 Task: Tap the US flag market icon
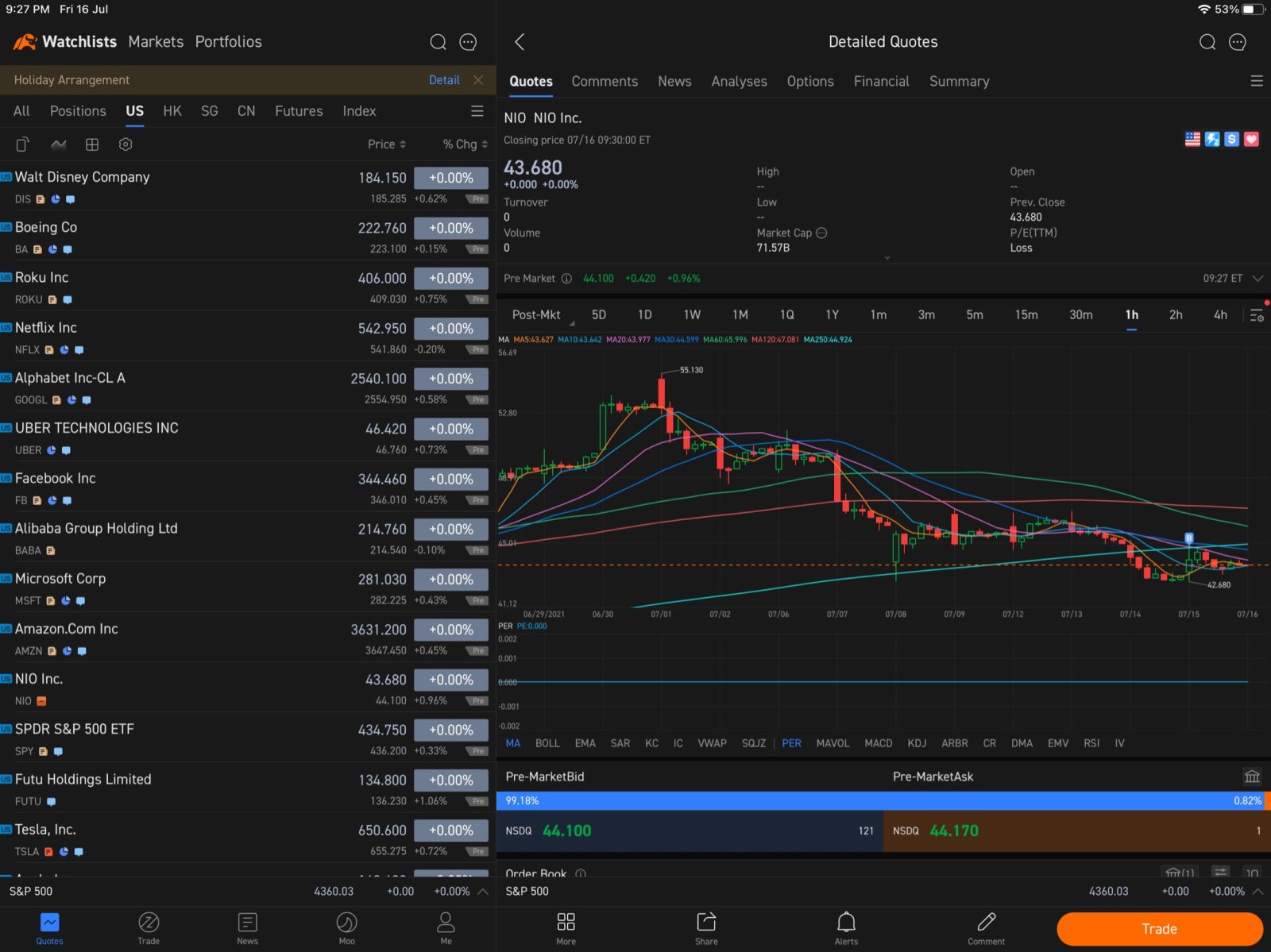click(x=1192, y=139)
